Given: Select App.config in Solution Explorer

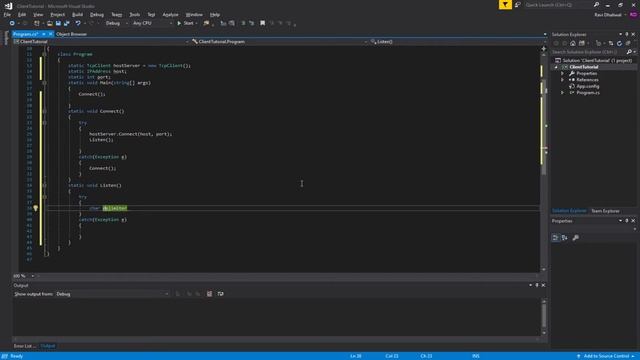Looking at the screenshot, I should (588, 87).
